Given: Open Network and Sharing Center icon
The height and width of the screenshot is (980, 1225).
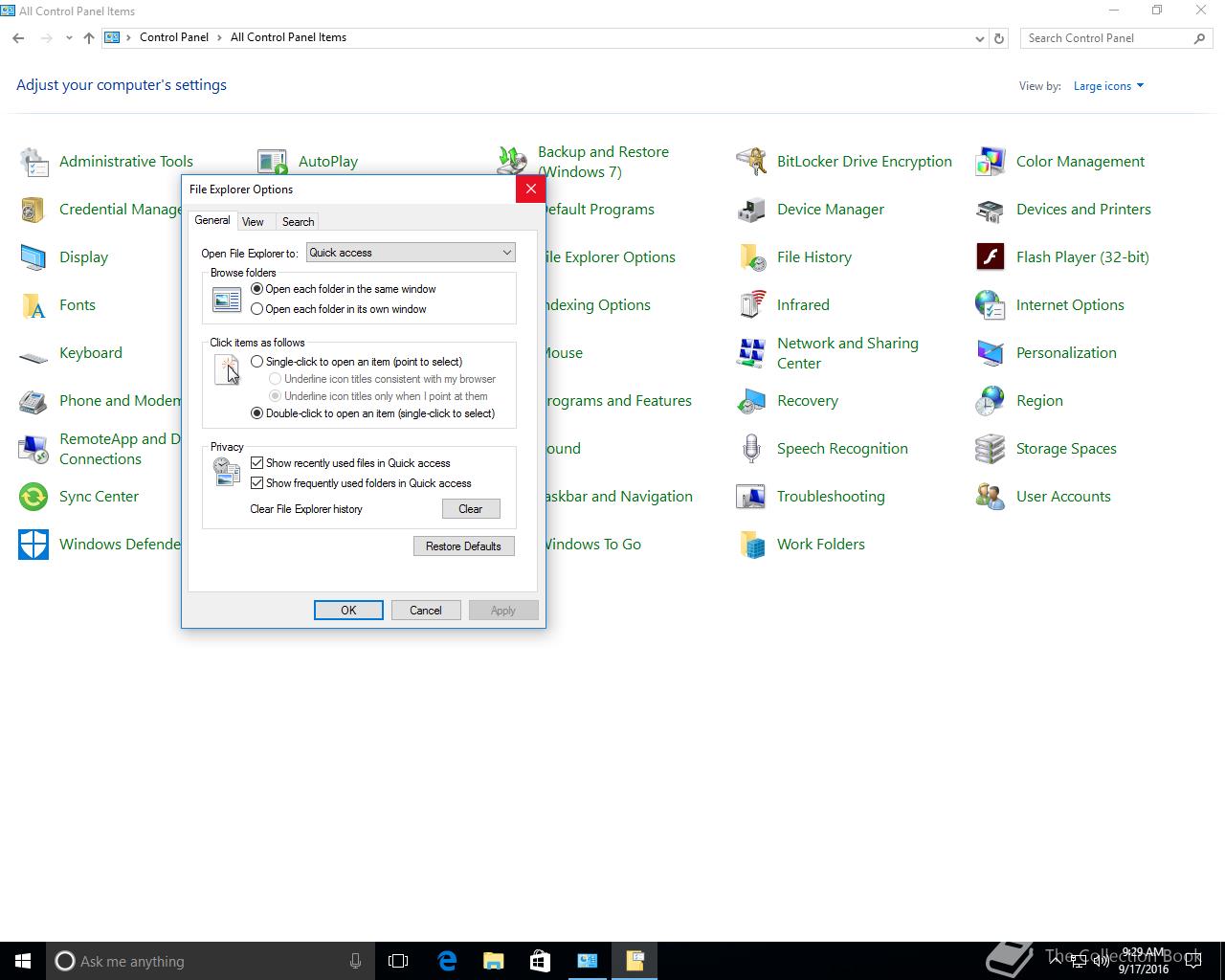Looking at the screenshot, I should [x=751, y=353].
